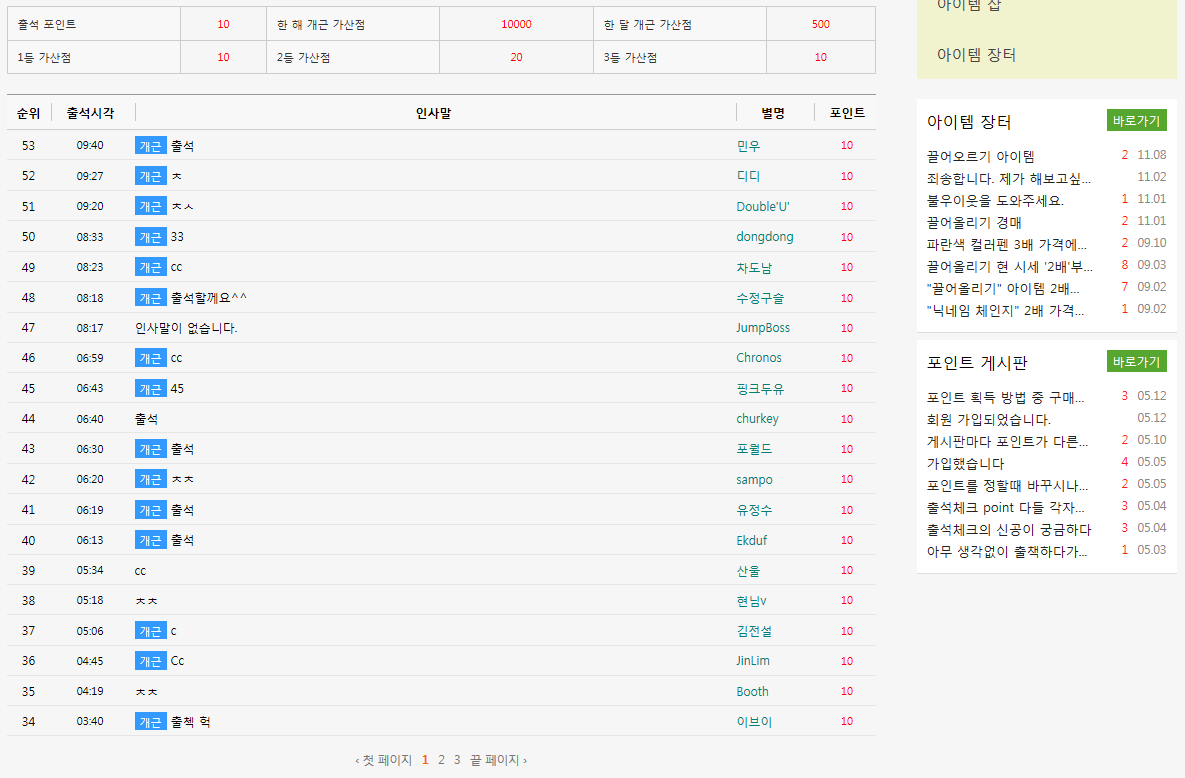The height and width of the screenshot is (778, 1185).
Task: Open the post '끌어오르기 아이템'
Action: click(980, 156)
